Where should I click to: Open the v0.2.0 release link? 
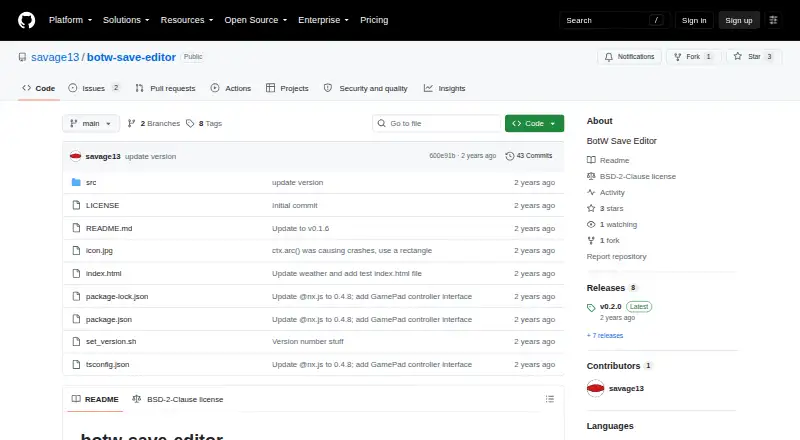point(611,306)
